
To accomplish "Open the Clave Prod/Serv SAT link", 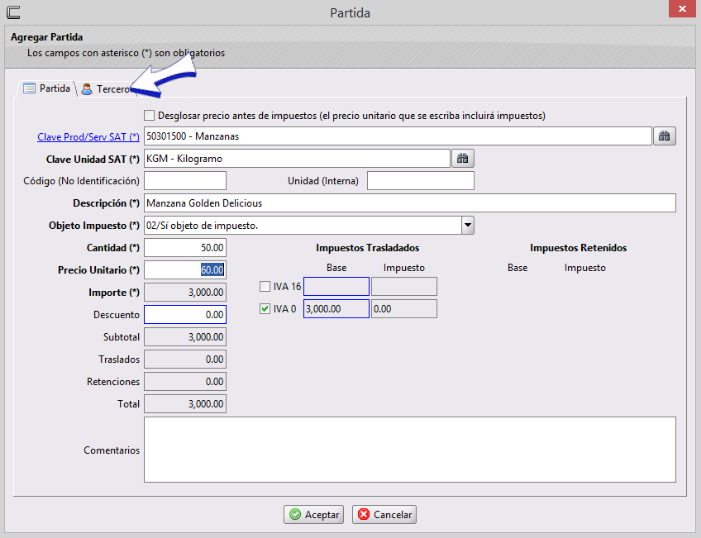I will pos(88,137).
